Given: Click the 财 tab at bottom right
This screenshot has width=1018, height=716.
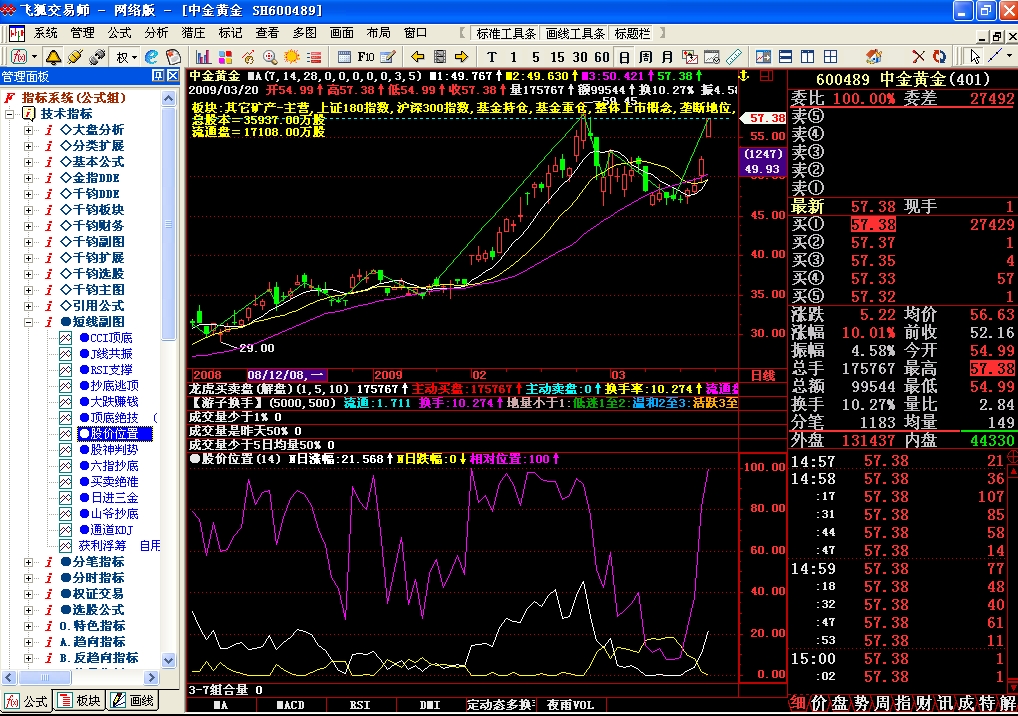Looking at the screenshot, I should click(x=923, y=703).
